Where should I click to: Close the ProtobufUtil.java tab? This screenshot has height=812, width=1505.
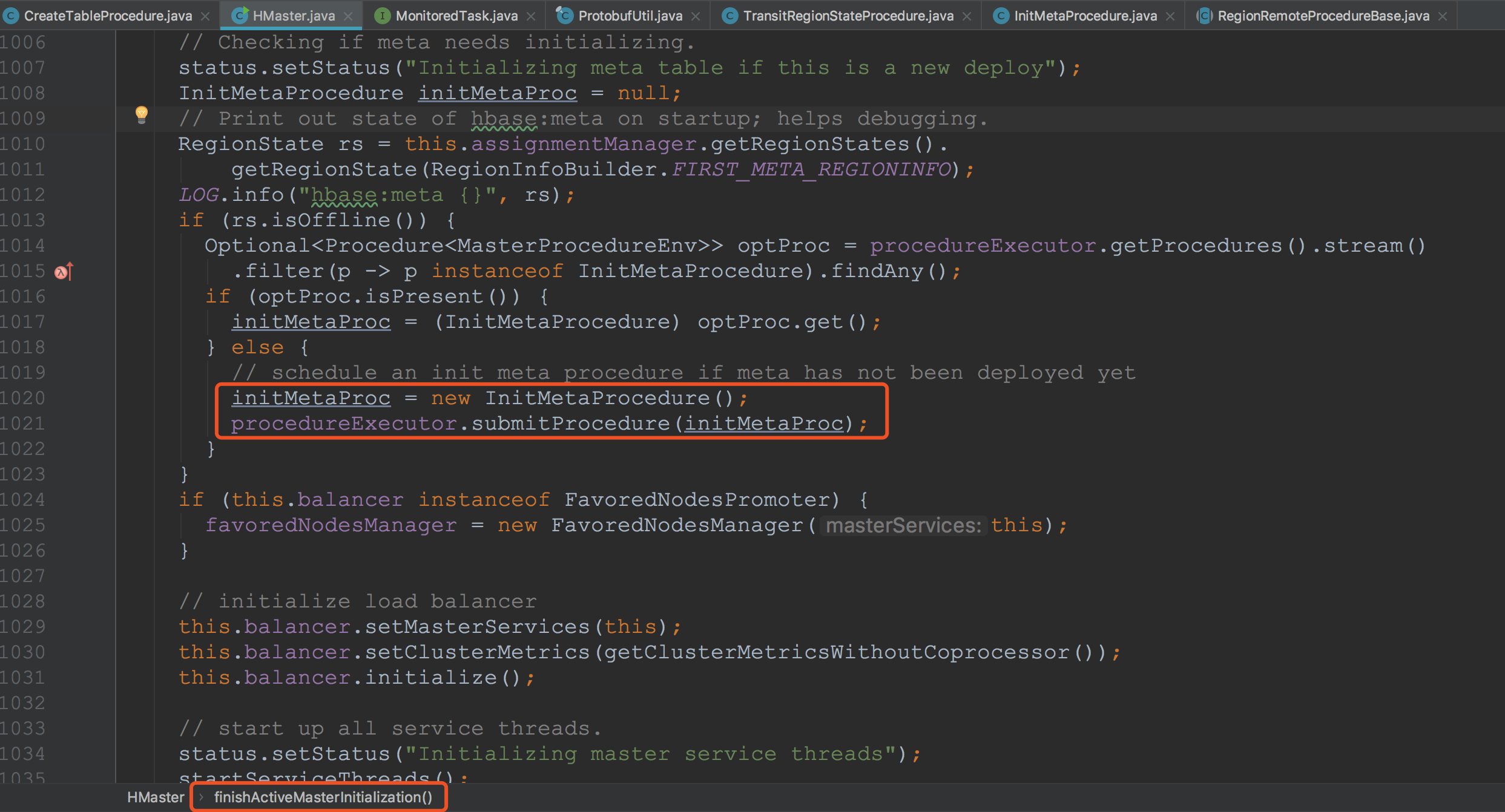[x=696, y=16]
